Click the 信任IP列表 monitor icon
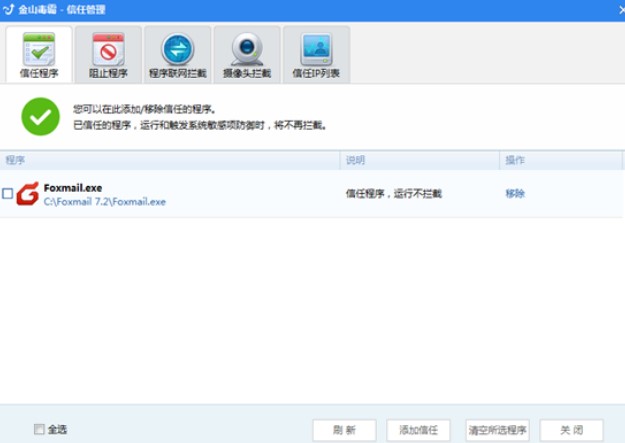 pyautogui.click(x=316, y=48)
